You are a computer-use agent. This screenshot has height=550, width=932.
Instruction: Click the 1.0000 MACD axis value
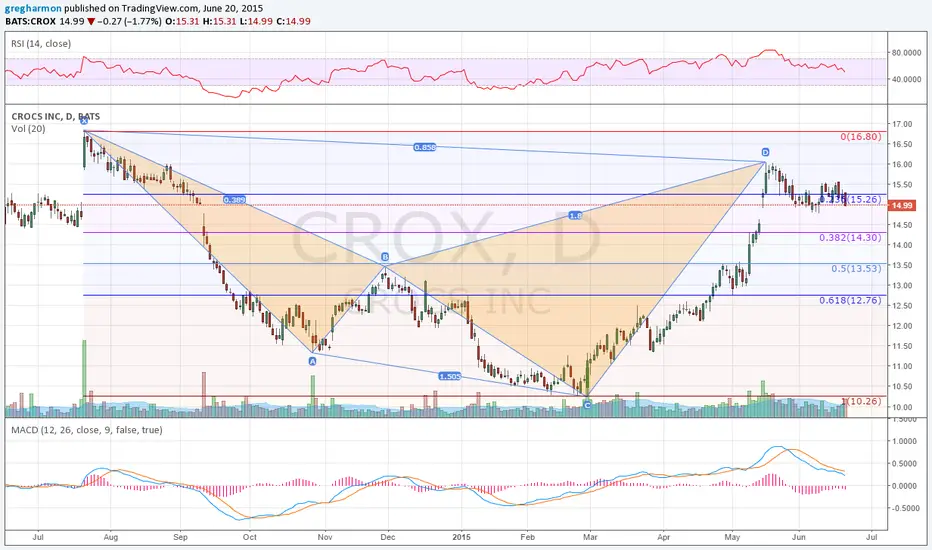905,441
